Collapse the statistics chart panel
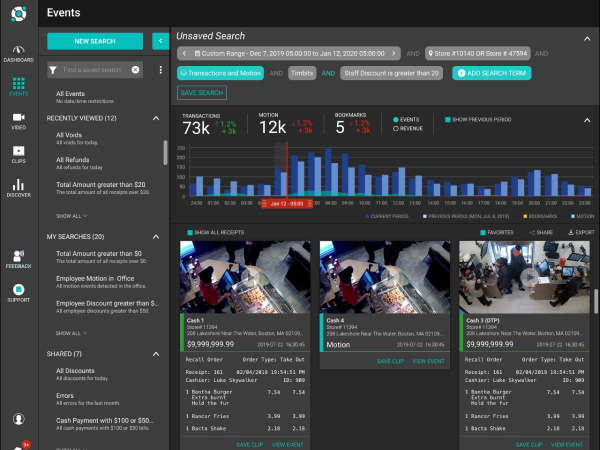This screenshot has height=450, width=600. (x=587, y=120)
